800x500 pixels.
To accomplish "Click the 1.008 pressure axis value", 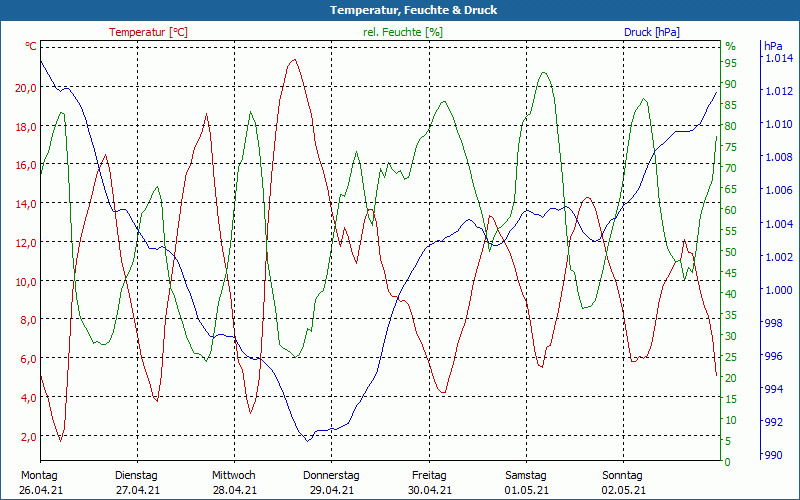I will click(x=780, y=157).
